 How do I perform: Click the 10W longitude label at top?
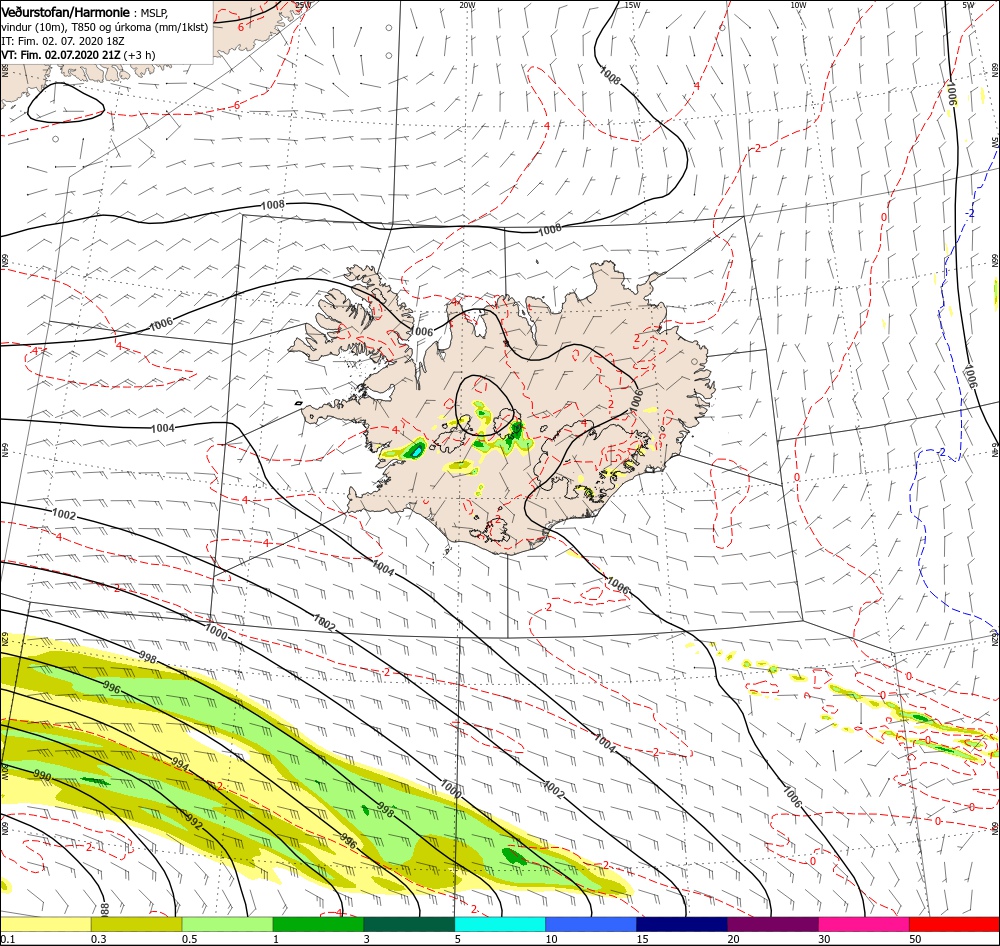(798, 5)
